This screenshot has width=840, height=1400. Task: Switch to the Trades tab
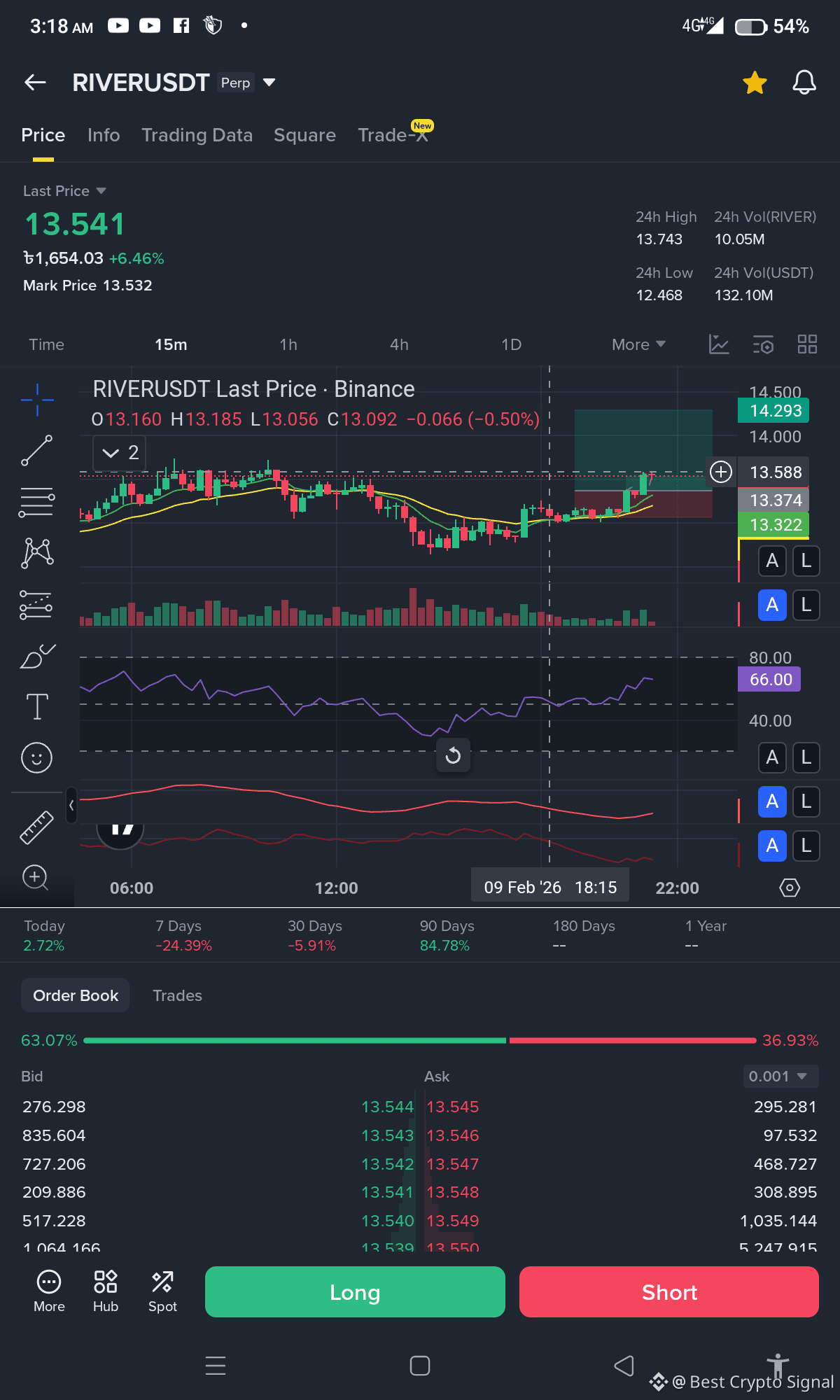178,995
